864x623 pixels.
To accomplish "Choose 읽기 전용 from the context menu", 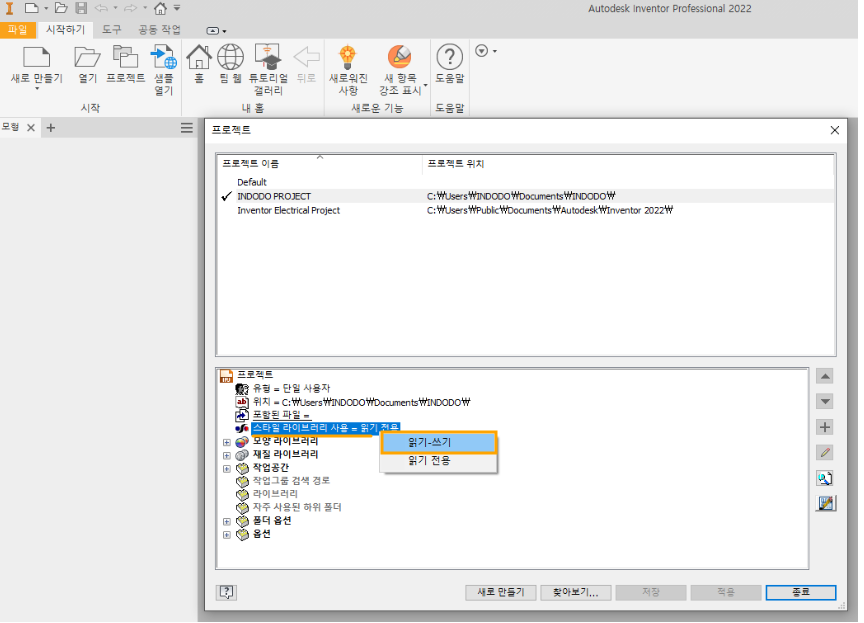I will [439, 461].
